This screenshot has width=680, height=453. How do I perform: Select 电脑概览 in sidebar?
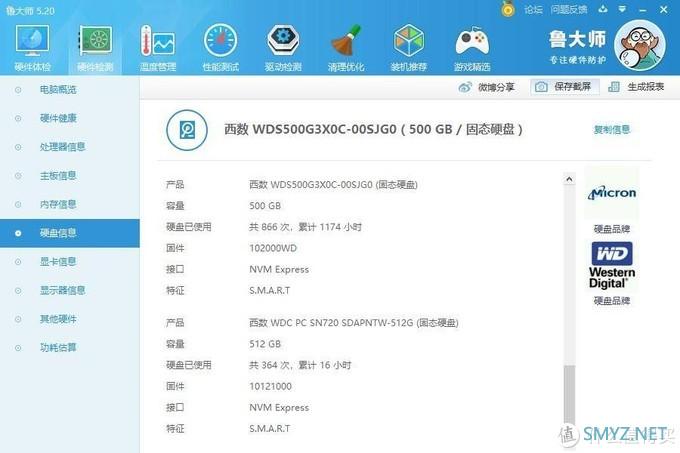58,90
